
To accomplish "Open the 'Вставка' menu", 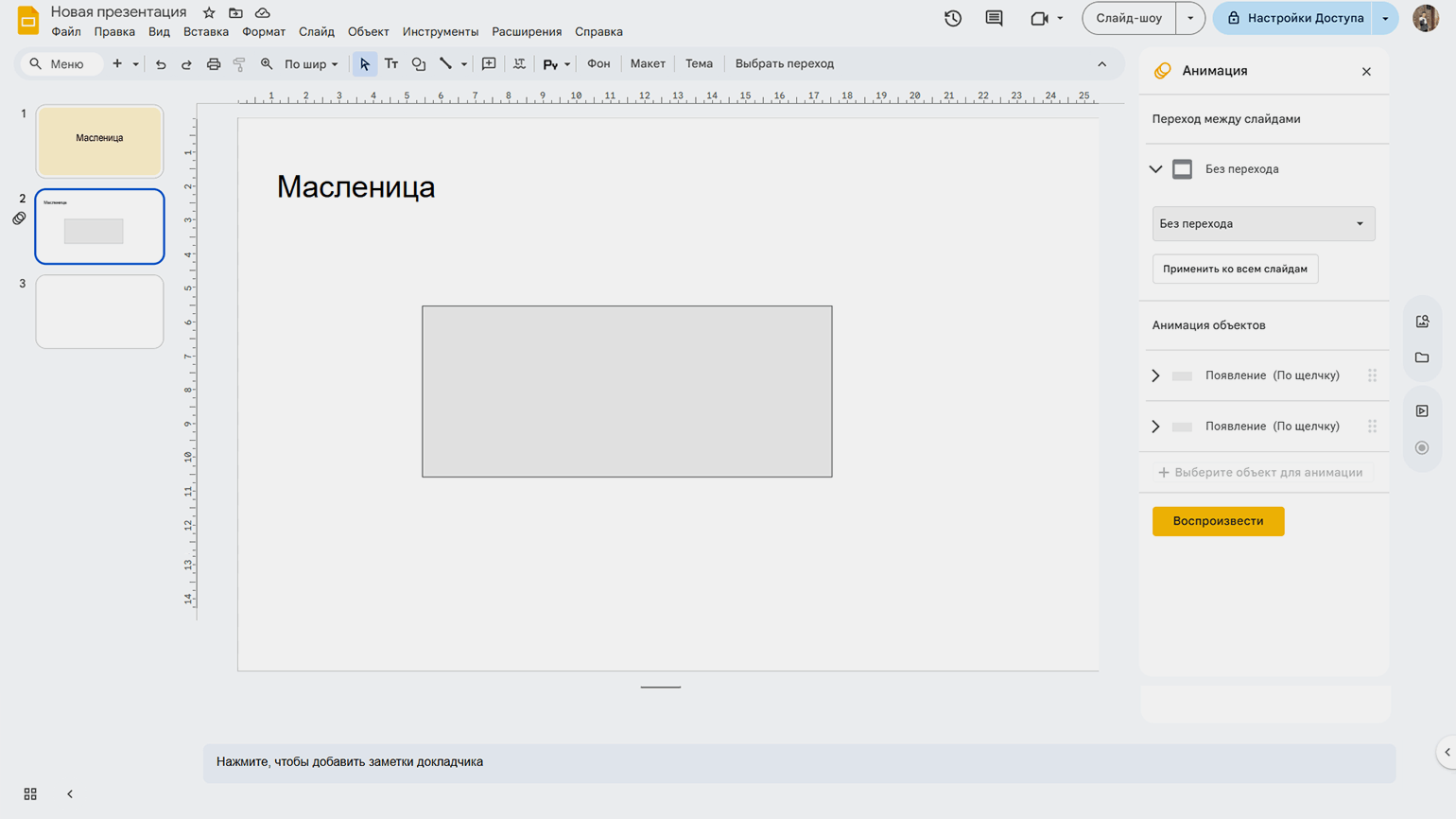I will coord(206,32).
